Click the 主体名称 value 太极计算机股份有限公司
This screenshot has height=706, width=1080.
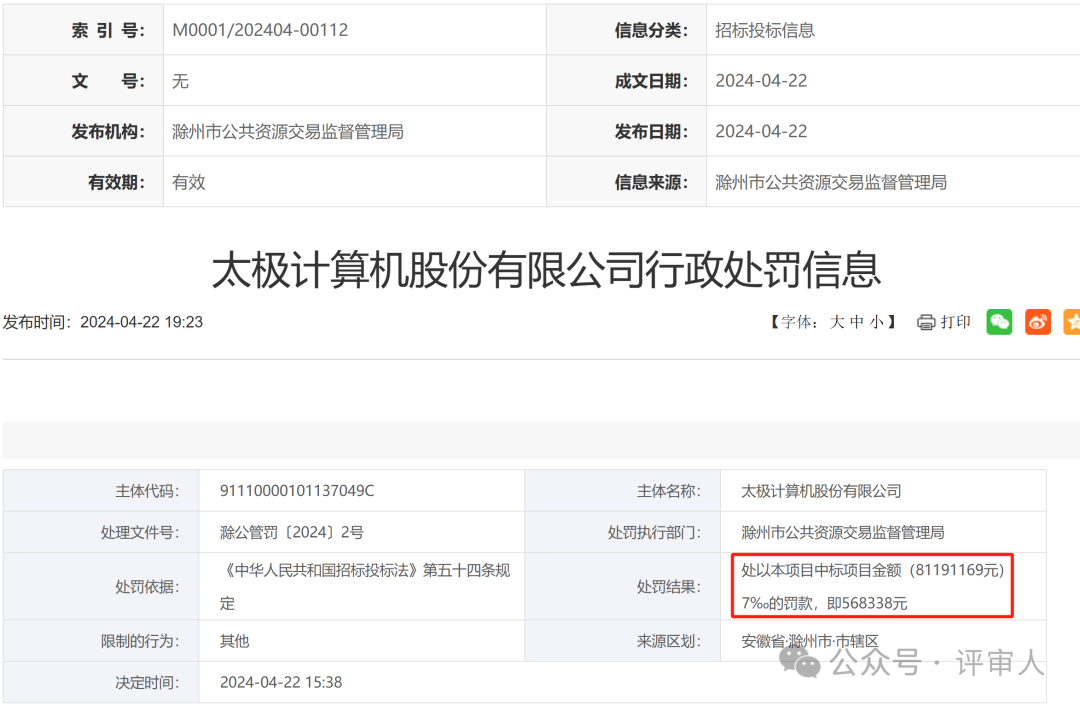click(x=821, y=490)
